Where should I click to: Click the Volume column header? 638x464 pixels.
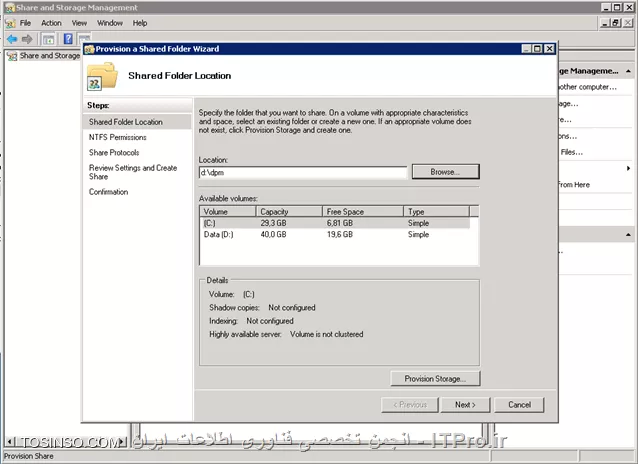click(228, 212)
